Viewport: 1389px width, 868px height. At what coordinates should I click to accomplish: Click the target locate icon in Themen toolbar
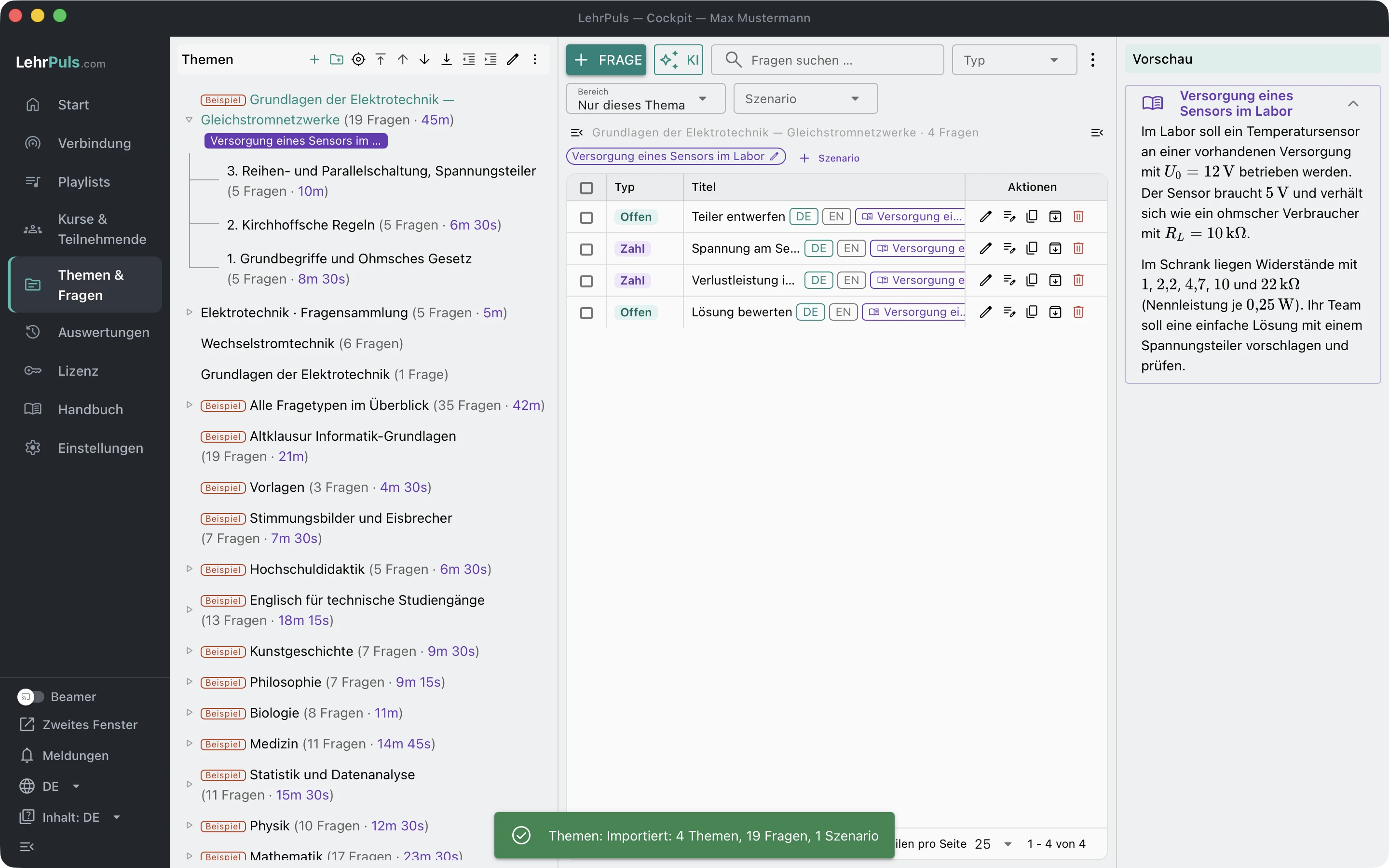[358, 59]
